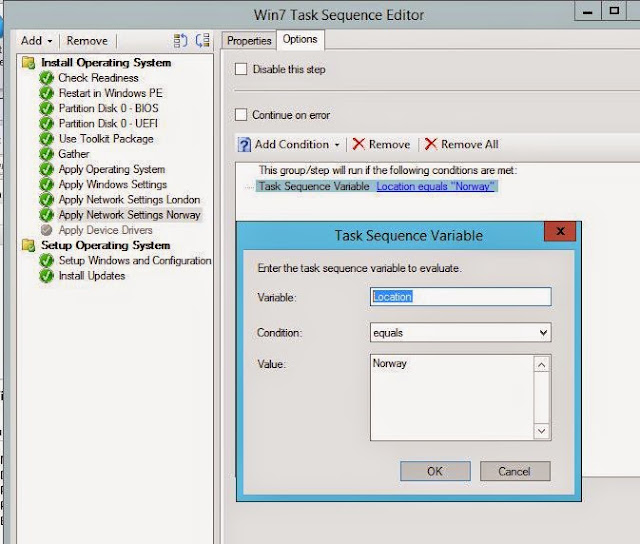Switch to the Options tab

300,40
